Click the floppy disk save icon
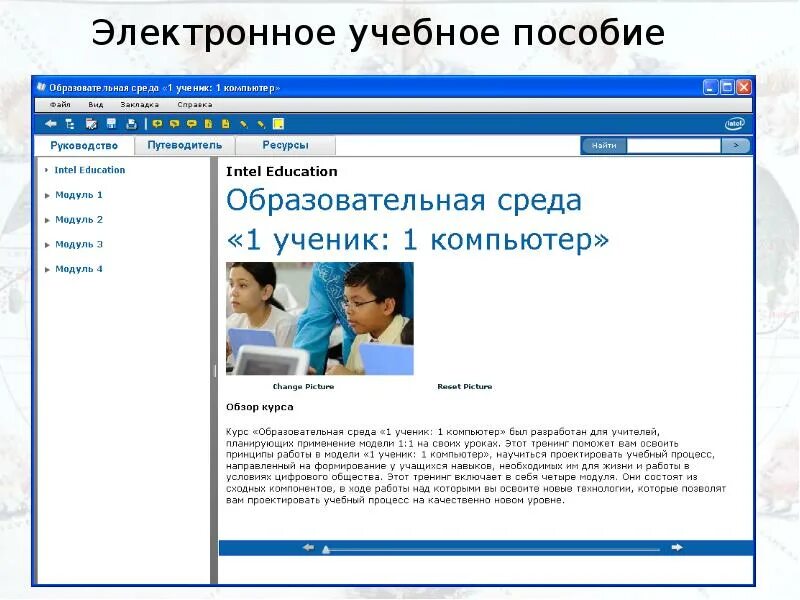Screen dimensions: 800x600 (111, 123)
